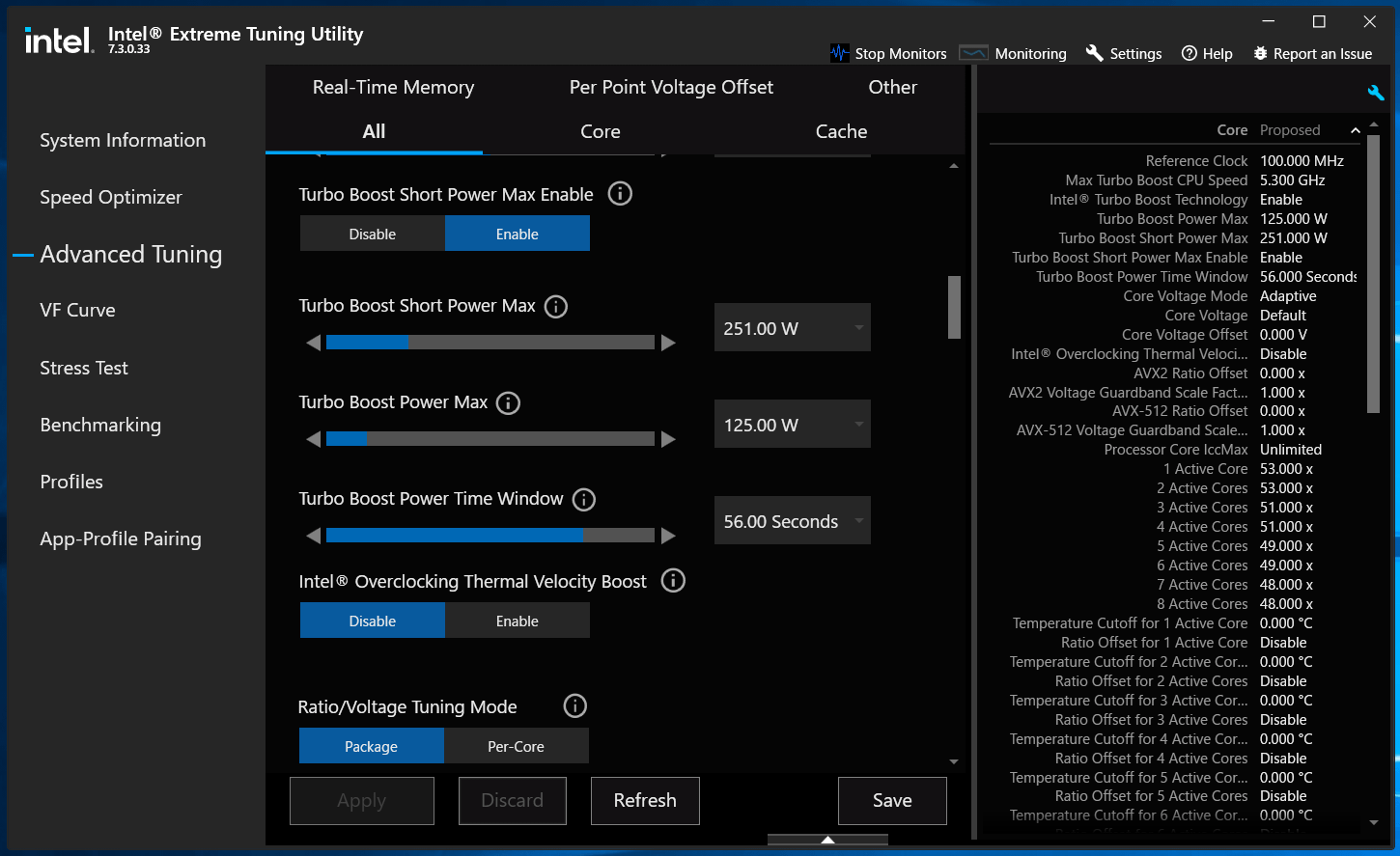Click scroll-down arrow of tuning list

click(954, 762)
